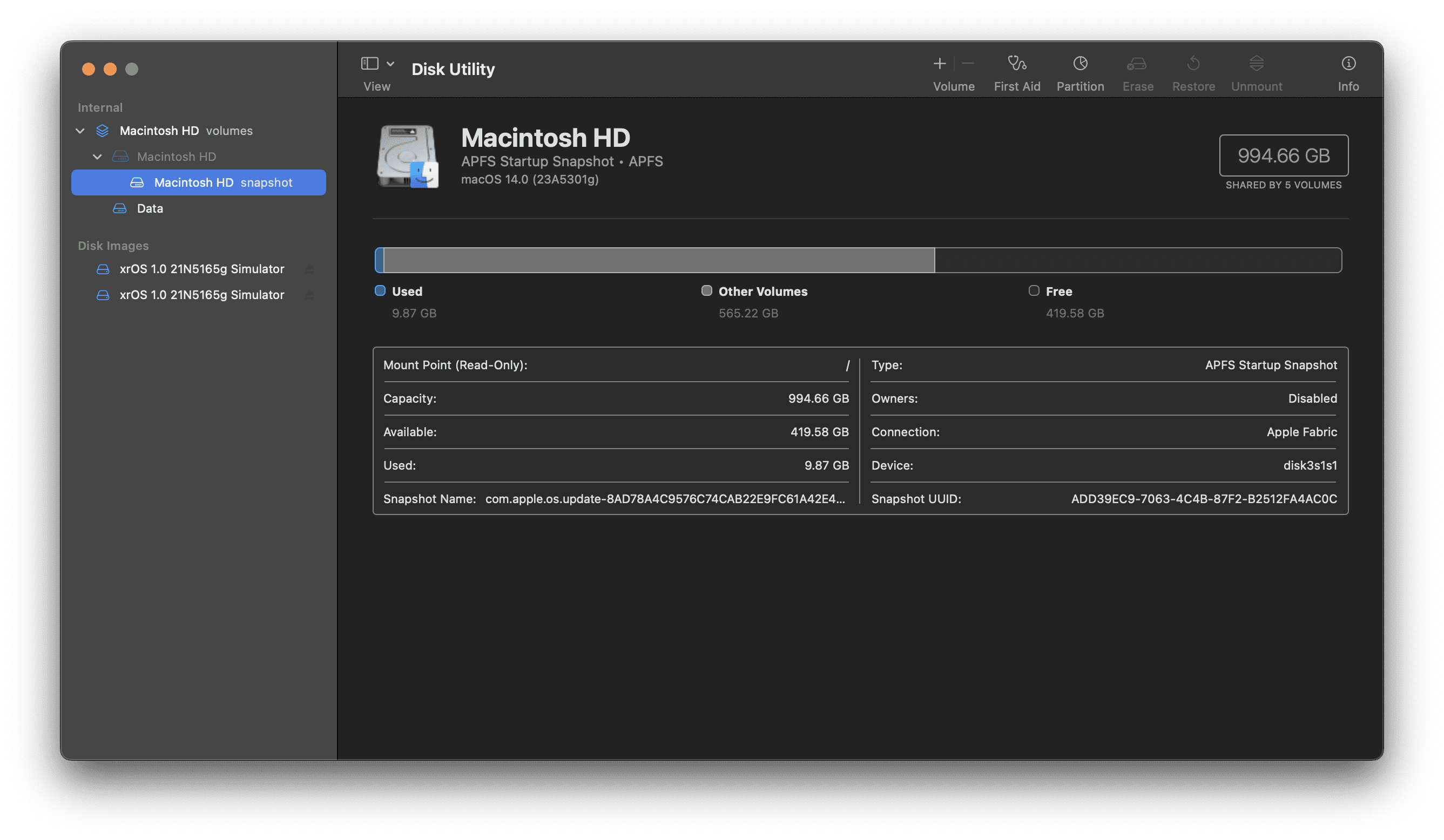Screen dimensions: 1444x840
Task: Click the SHARED BY 5 VOLUMES label
Action: point(1283,185)
